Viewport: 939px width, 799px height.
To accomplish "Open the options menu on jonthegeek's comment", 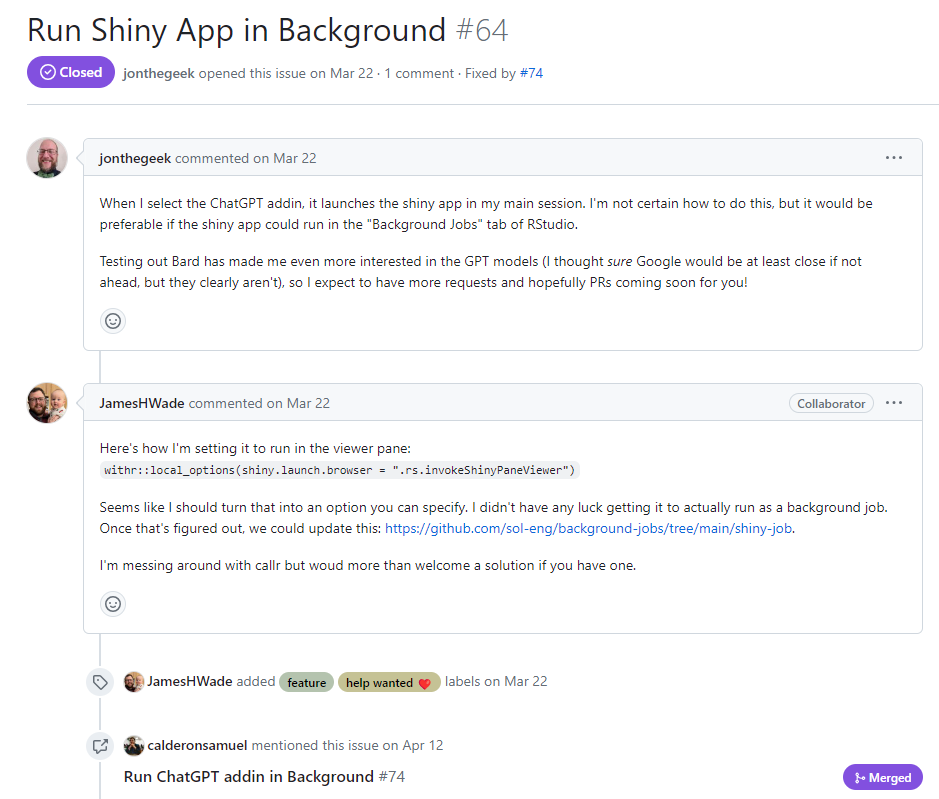I will [x=893, y=158].
